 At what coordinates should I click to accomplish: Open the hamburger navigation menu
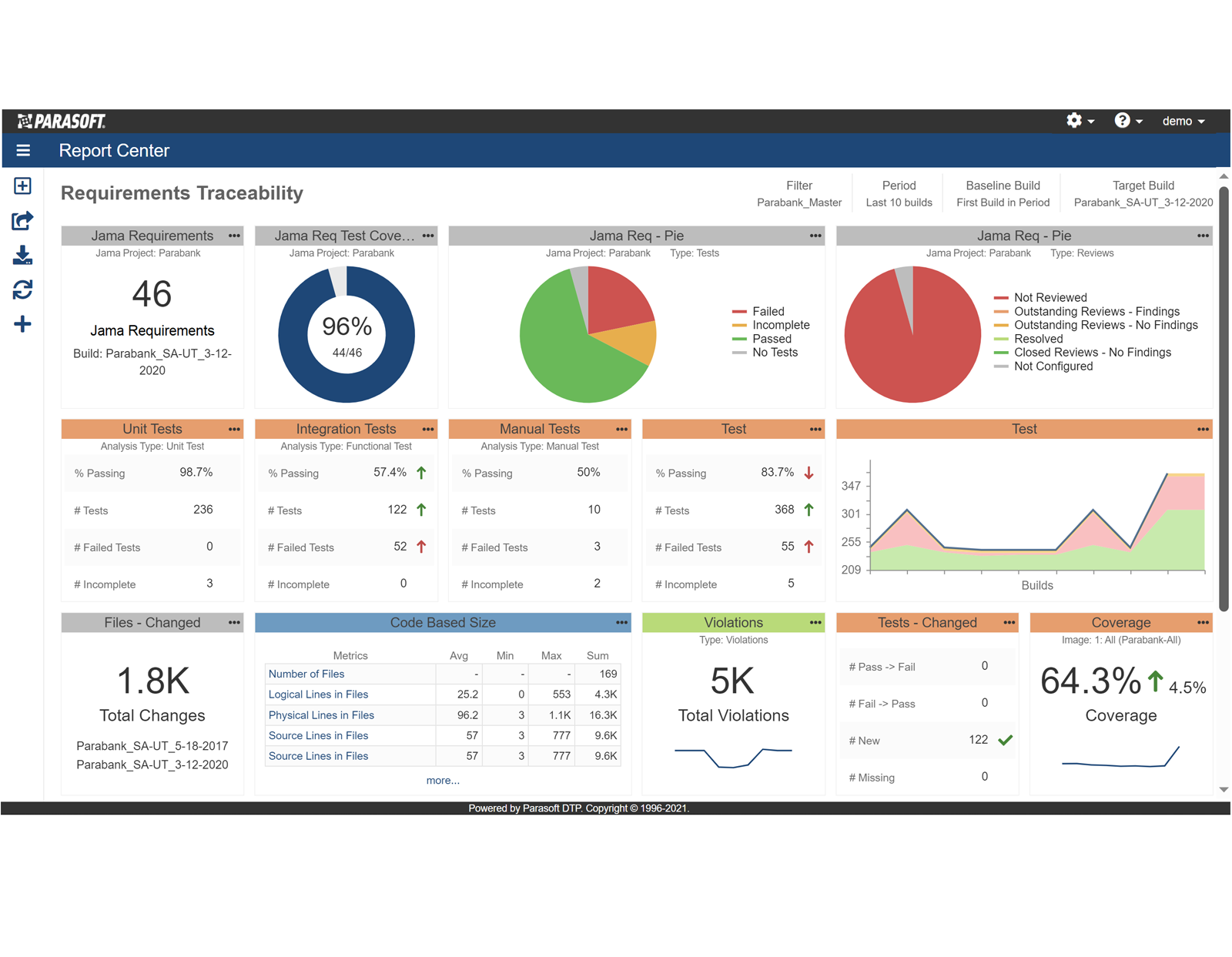tap(23, 151)
